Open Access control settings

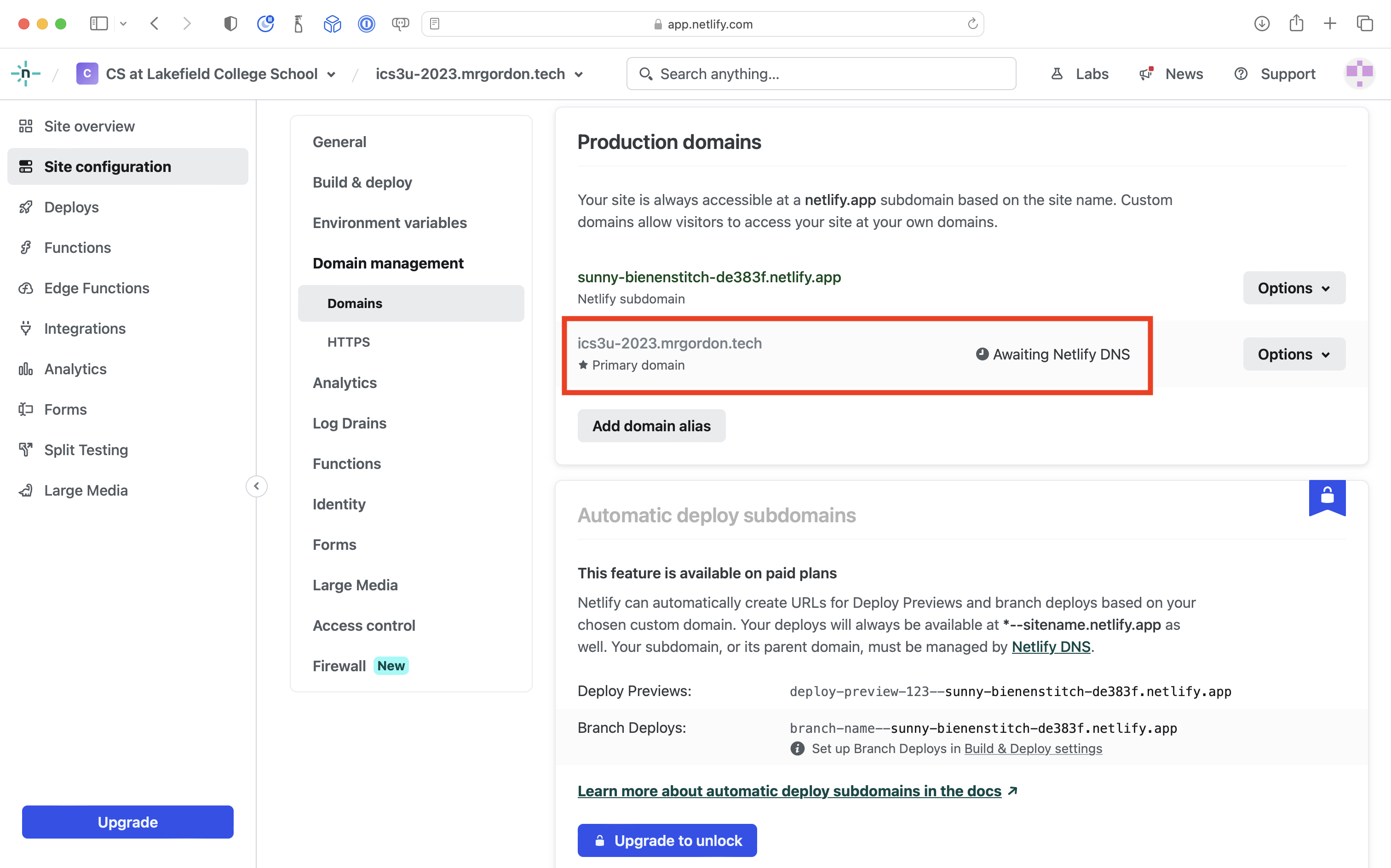coord(364,625)
